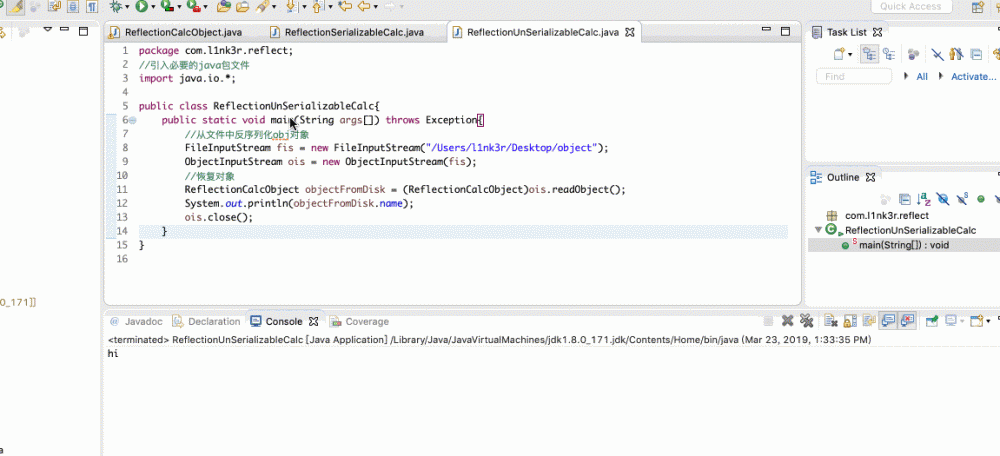Click the Remove Launch X in Console
This screenshot has height=456, width=1000.
788,321
